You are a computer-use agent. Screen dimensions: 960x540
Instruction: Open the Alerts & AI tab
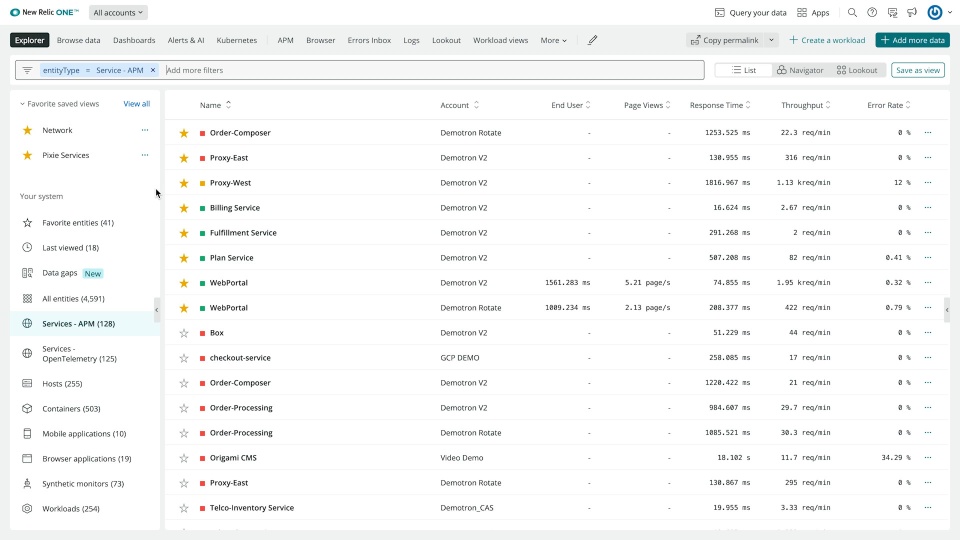[186, 40]
